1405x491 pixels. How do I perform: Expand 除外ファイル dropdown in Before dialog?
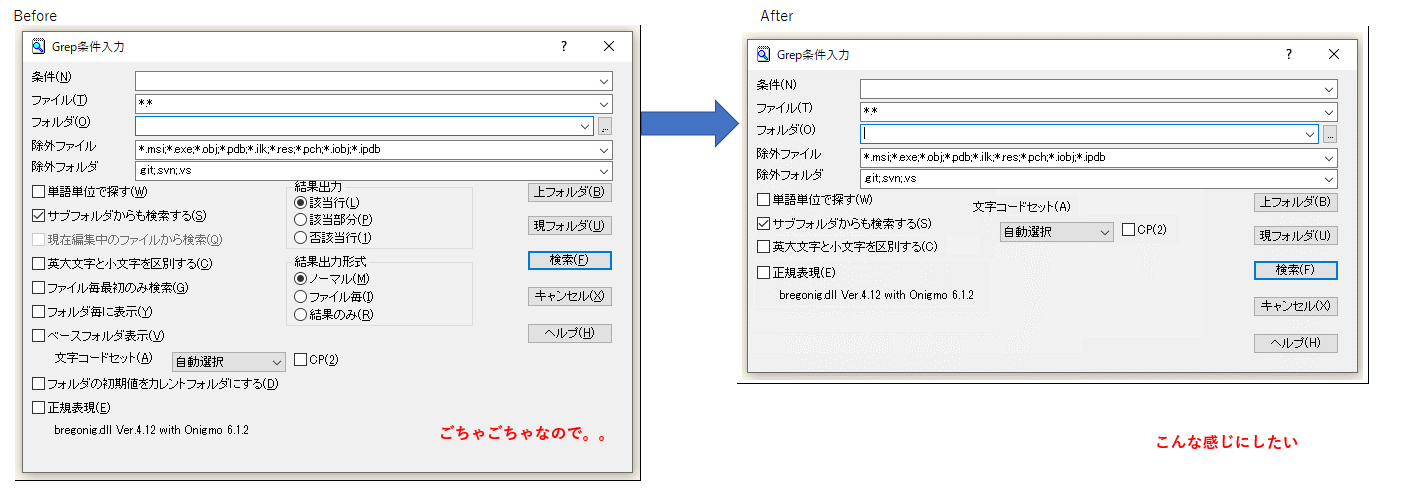(x=604, y=150)
